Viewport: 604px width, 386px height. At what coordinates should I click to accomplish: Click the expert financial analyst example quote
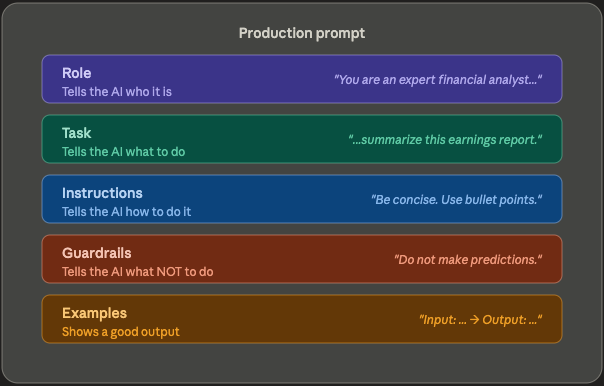click(438, 80)
